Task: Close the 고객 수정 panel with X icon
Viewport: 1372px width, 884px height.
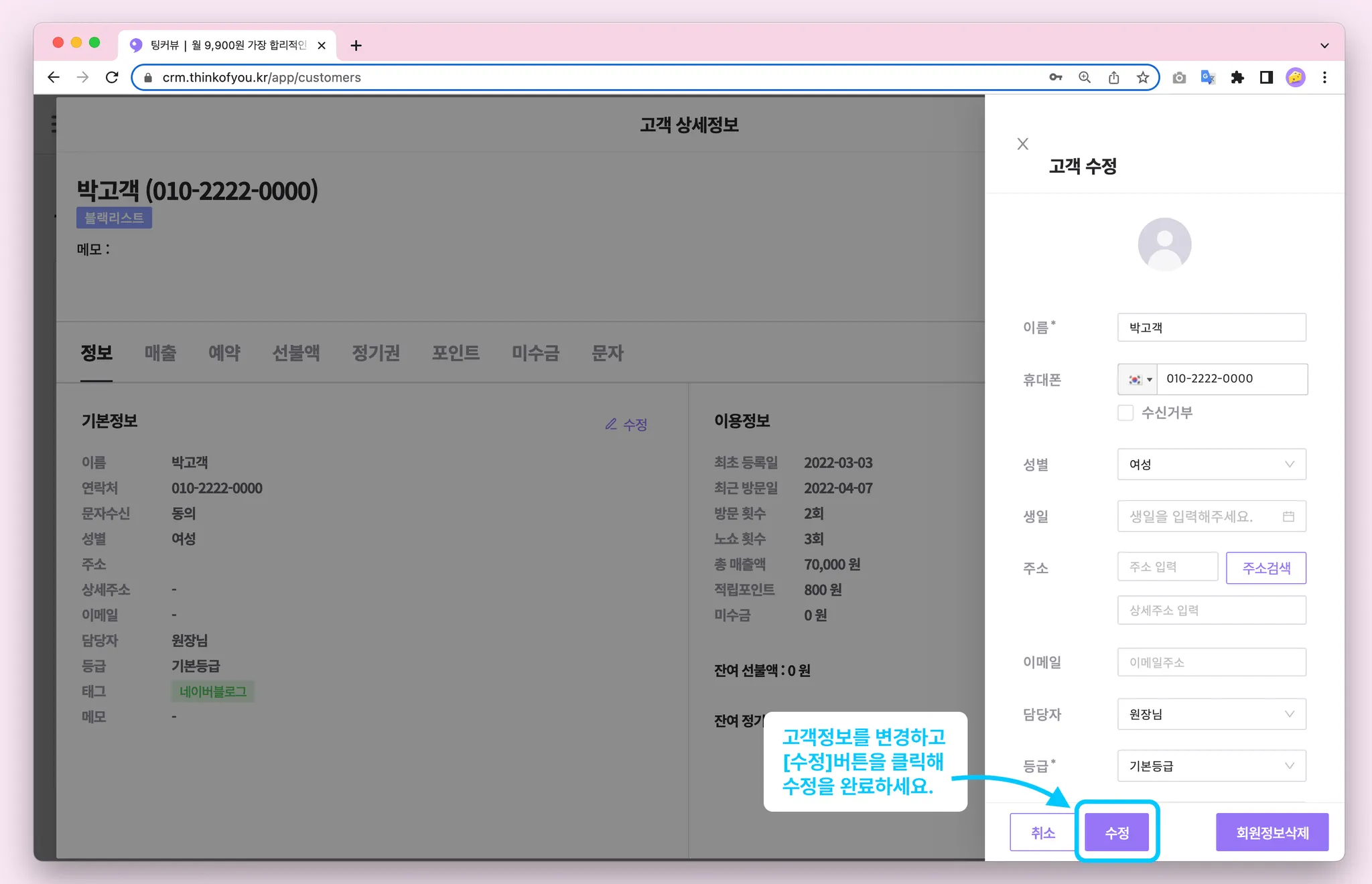Action: tap(1022, 144)
